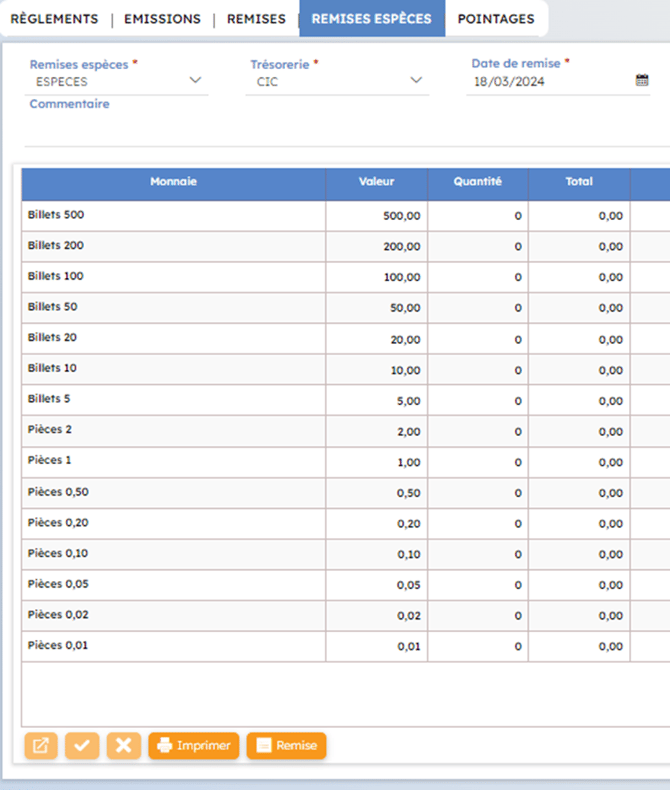Expand the Trésorerie CIC dropdown
Viewport: 670px width, 790px height.
pyautogui.click(x=416, y=81)
